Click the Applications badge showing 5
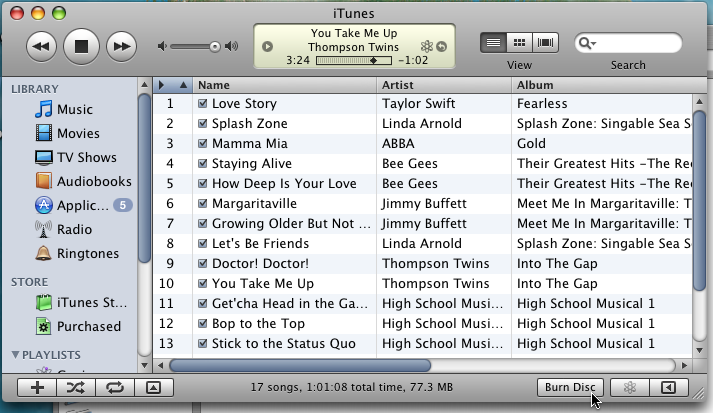Viewport: 713px width, 413px height. [x=123, y=206]
